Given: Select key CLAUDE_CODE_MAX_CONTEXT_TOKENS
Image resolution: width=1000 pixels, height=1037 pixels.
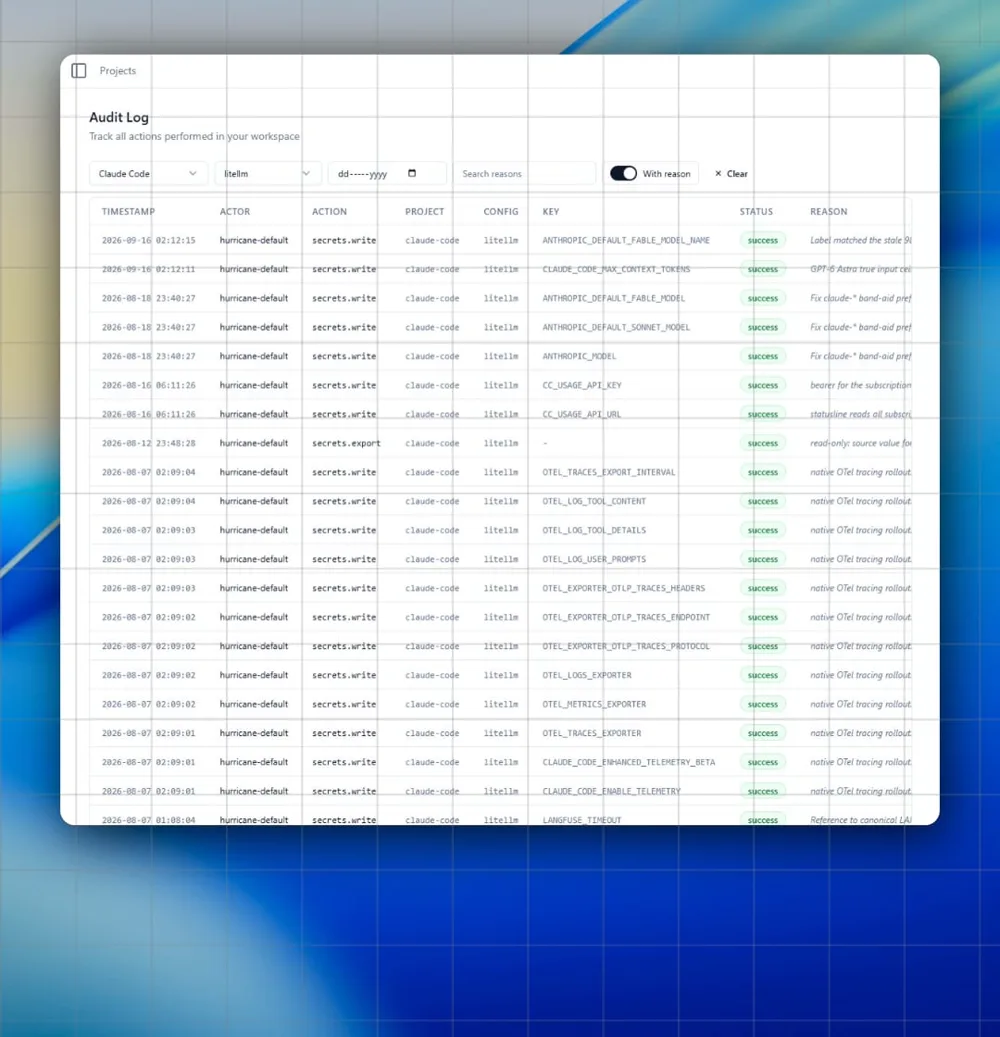Looking at the screenshot, I should pos(616,269).
